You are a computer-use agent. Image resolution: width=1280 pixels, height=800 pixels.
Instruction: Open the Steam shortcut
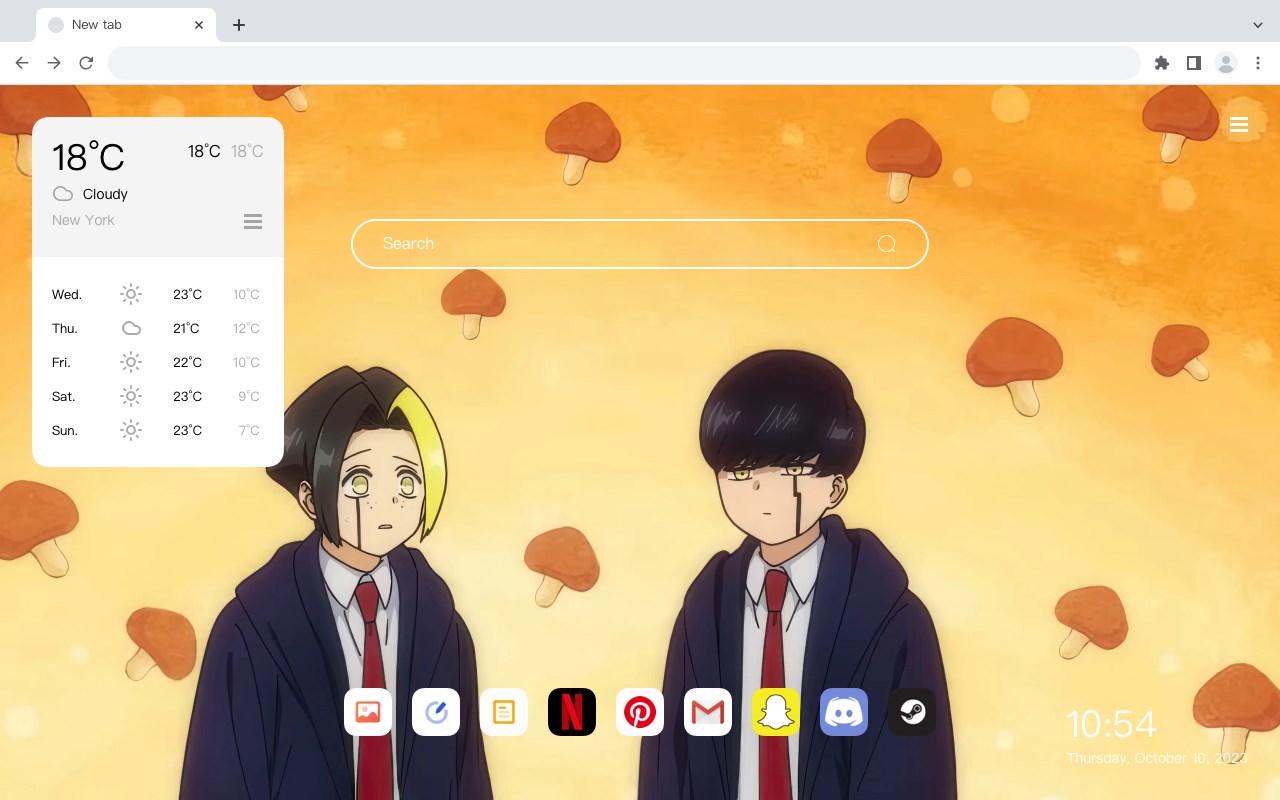(x=912, y=712)
